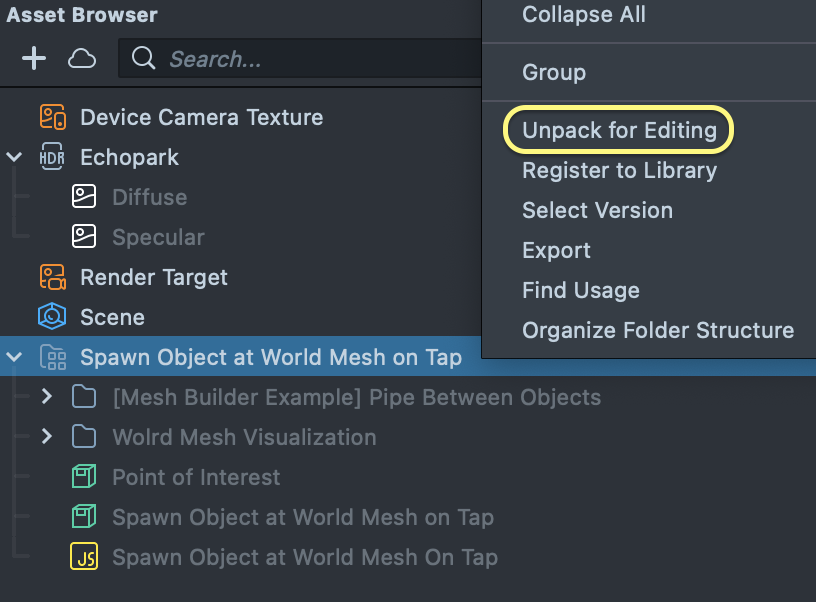Choose Organize Folder Structure option

coord(658,330)
